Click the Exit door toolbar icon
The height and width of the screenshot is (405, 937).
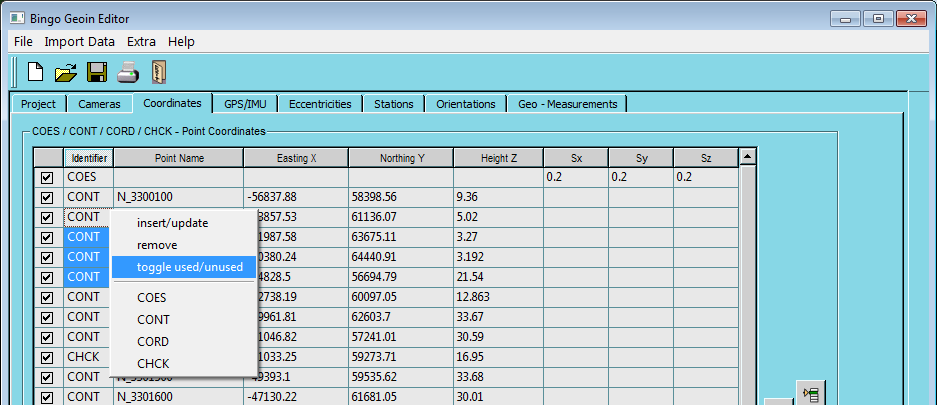tap(158, 72)
